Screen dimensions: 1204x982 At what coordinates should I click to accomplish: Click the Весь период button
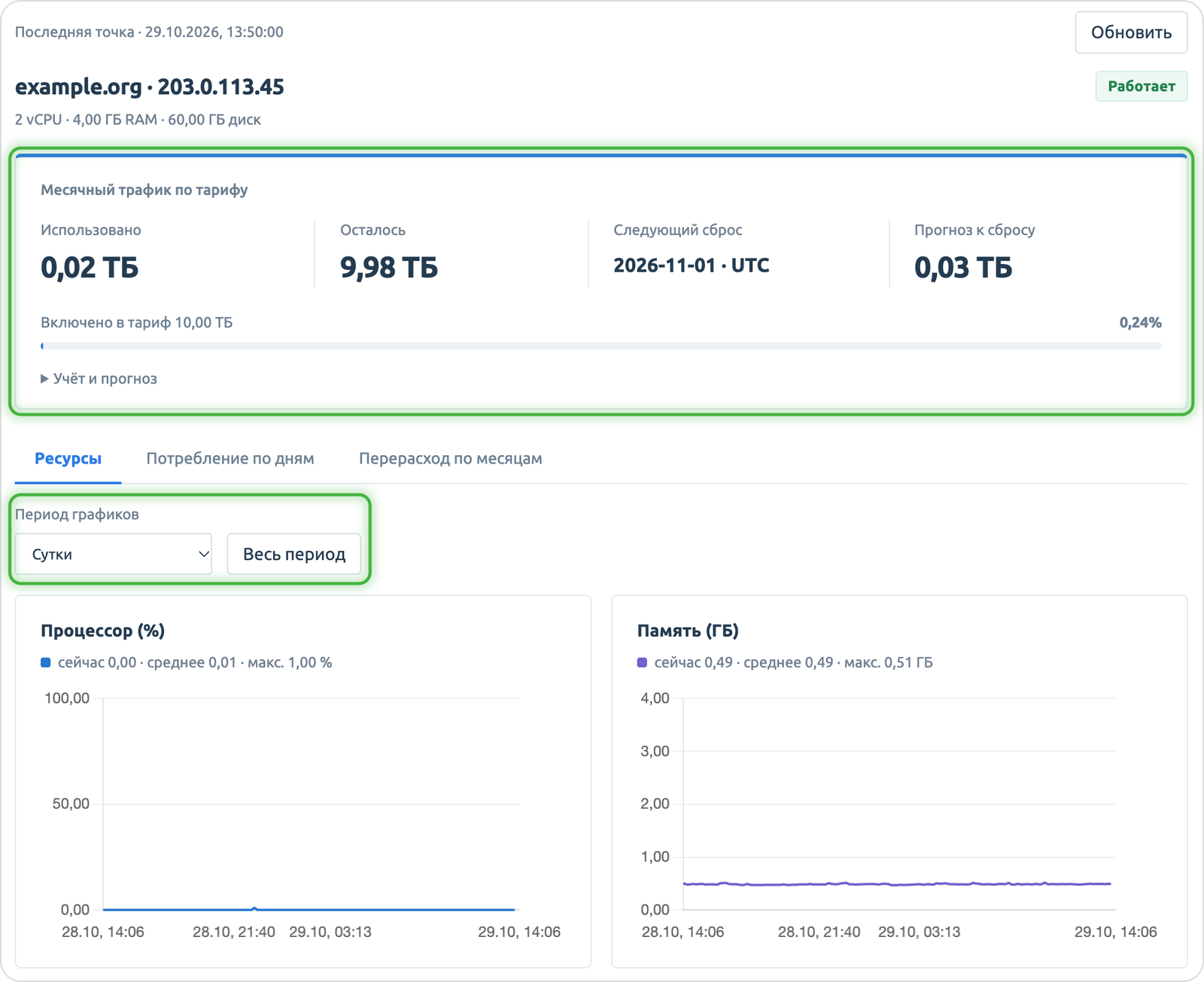pyautogui.click(x=294, y=554)
